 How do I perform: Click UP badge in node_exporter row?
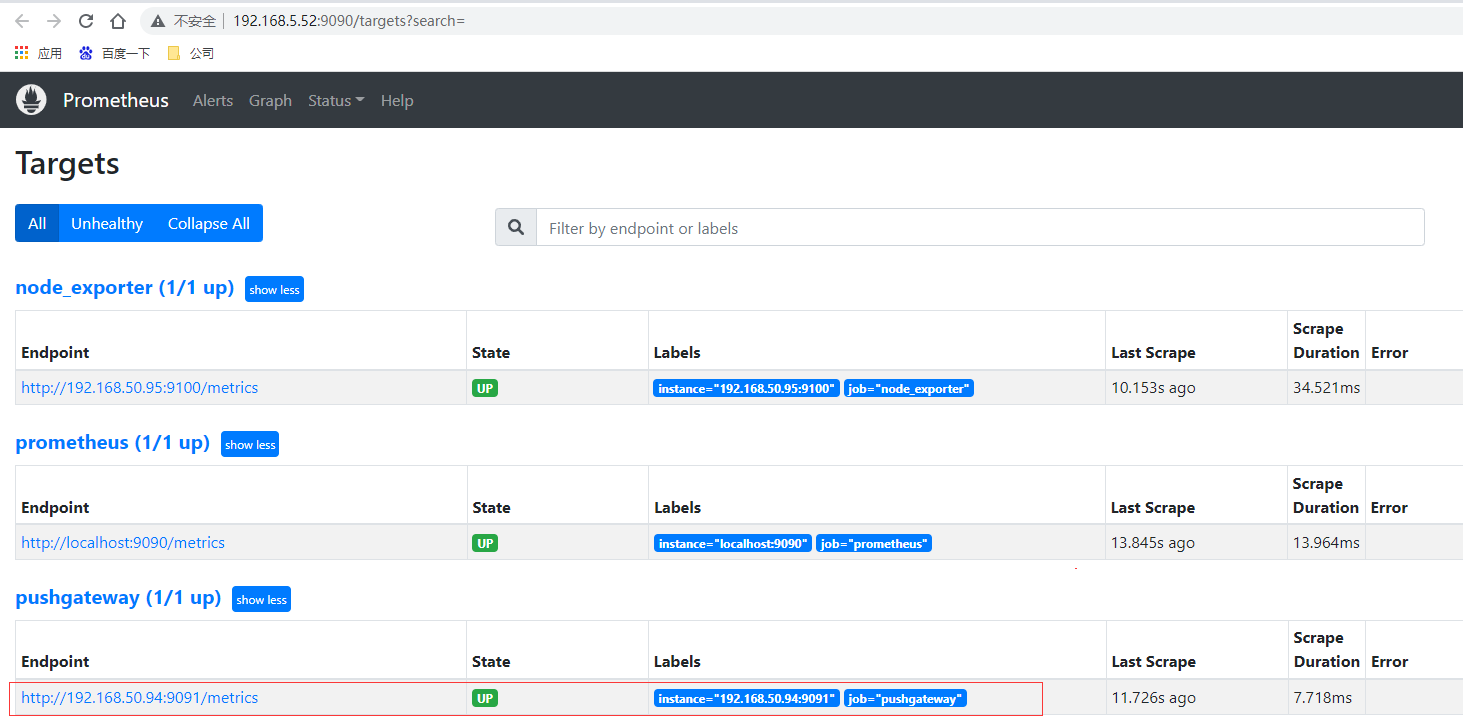coord(485,388)
